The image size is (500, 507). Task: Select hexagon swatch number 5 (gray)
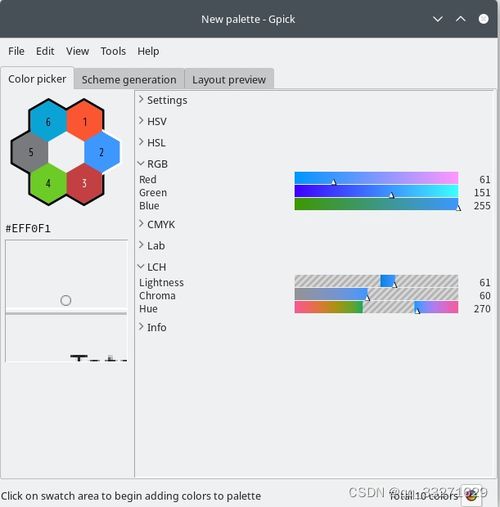pyautogui.click(x=30, y=152)
